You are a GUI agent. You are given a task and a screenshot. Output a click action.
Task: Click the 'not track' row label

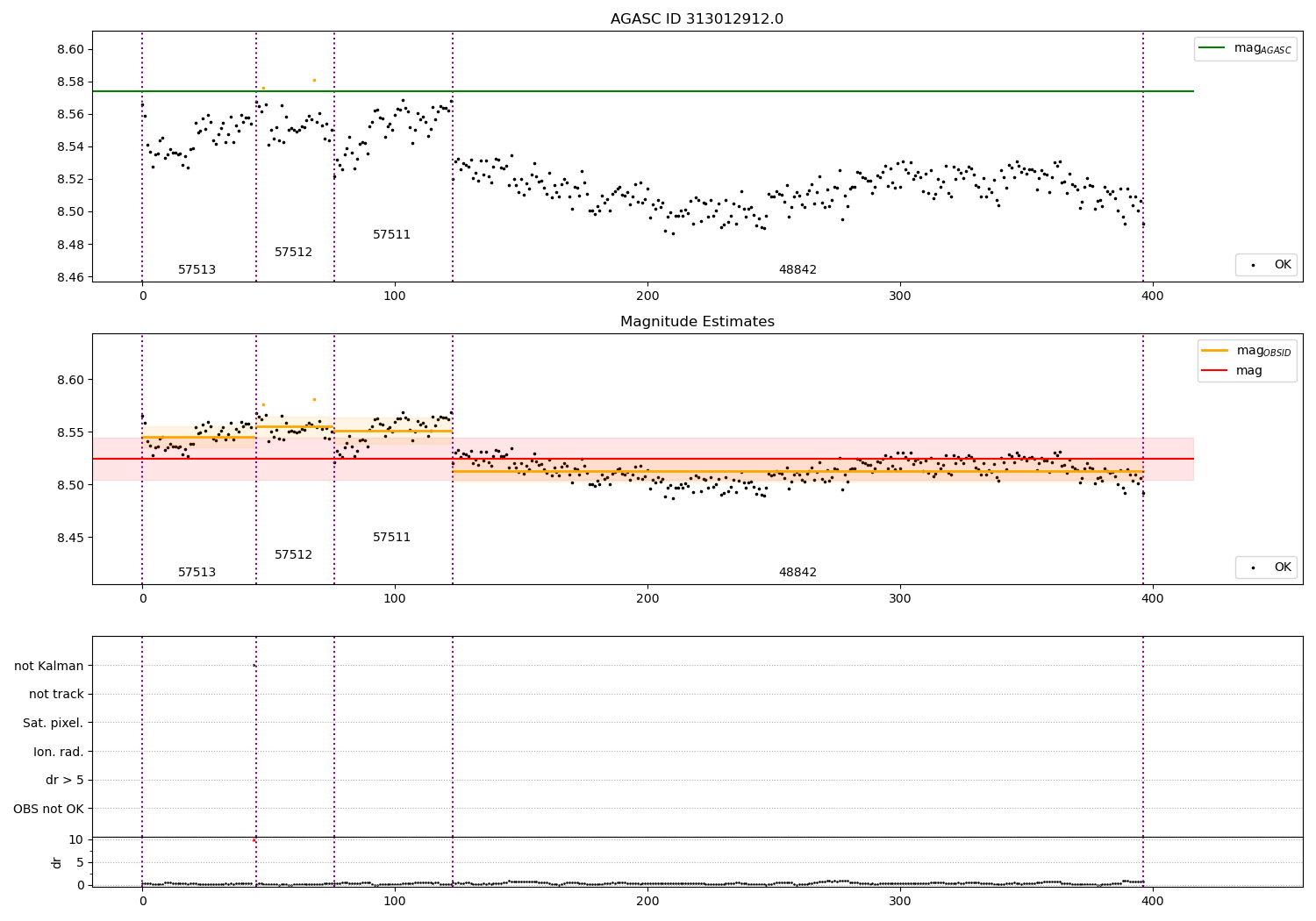pos(56,695)
